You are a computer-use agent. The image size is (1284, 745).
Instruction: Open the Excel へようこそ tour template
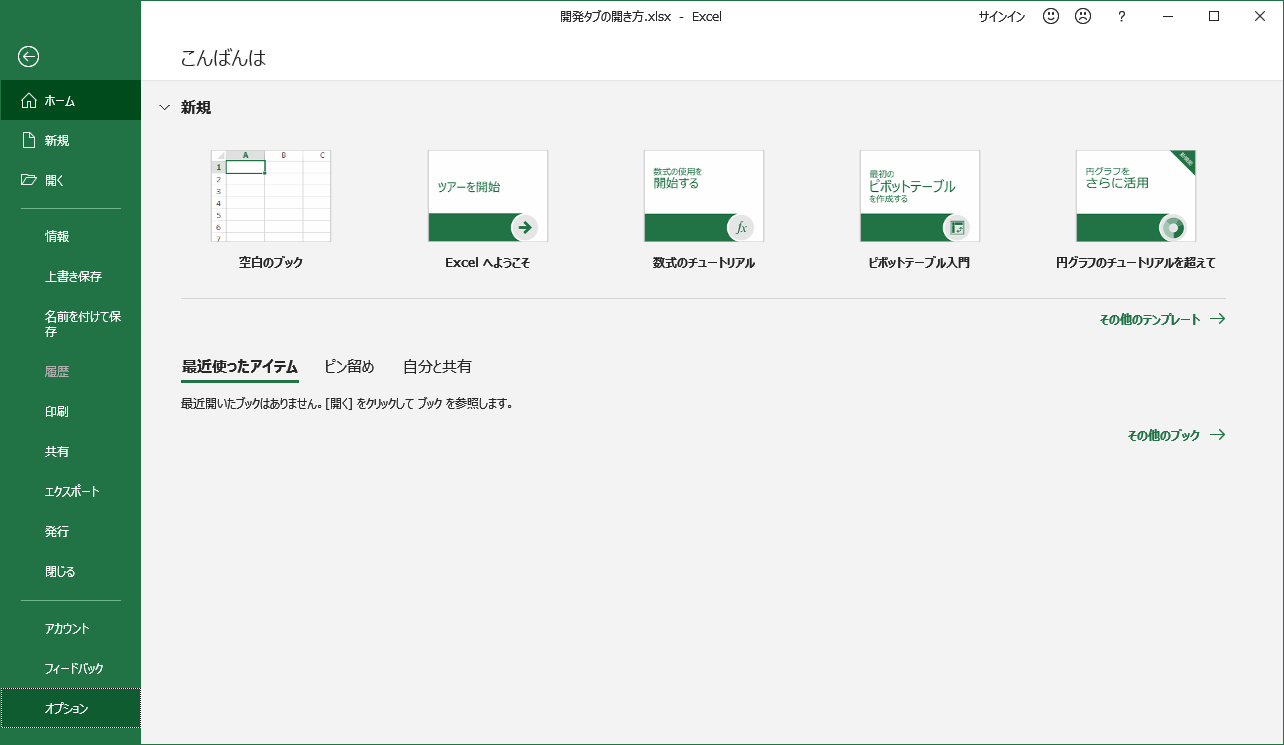tap(487, 196)
